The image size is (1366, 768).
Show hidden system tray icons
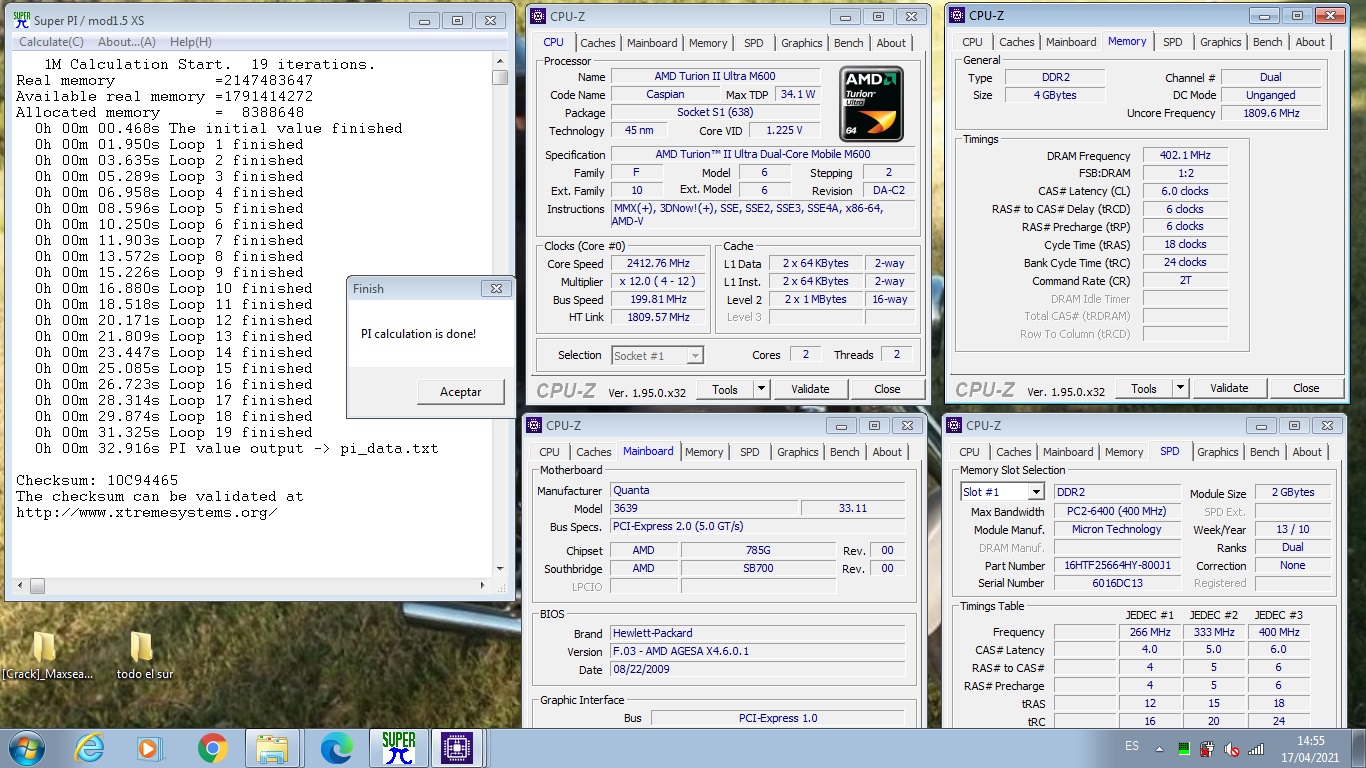click(1160, 748)
